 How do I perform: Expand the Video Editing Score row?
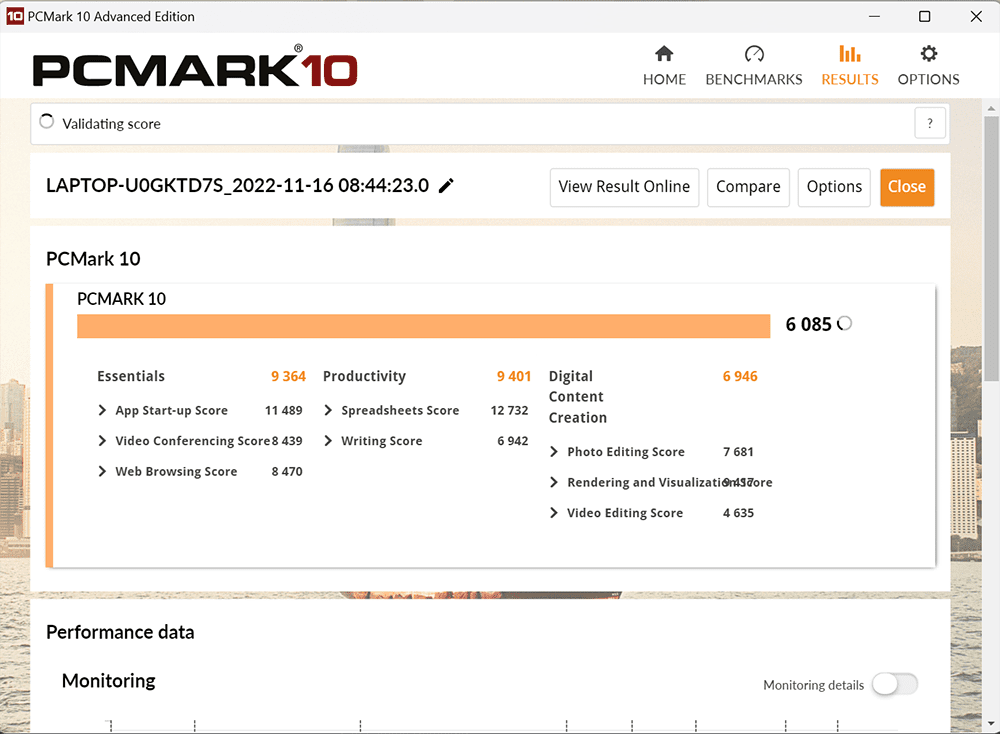pos(554,513)
